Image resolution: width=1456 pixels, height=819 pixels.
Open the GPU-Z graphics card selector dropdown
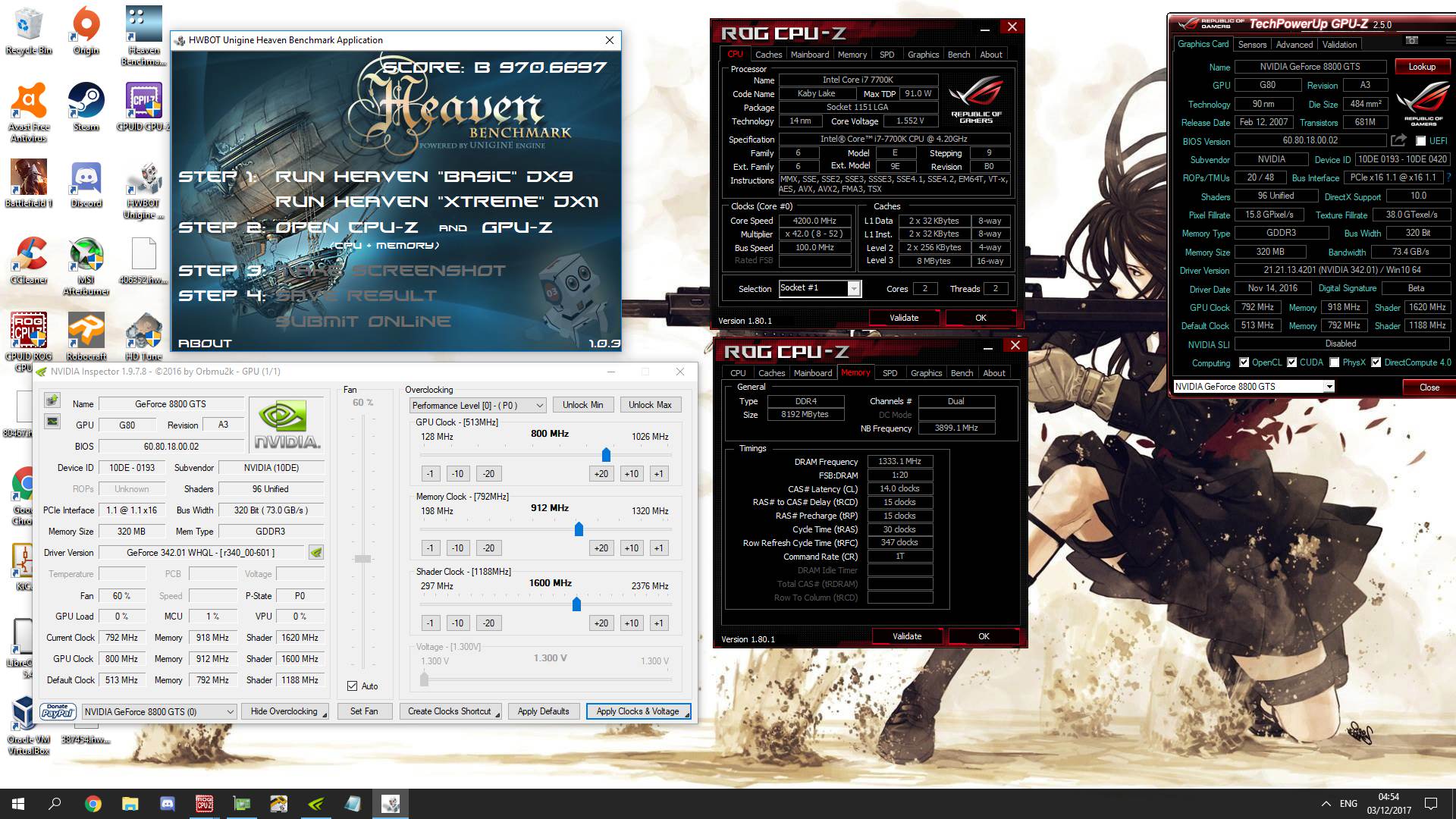(x=1254, y=387)
